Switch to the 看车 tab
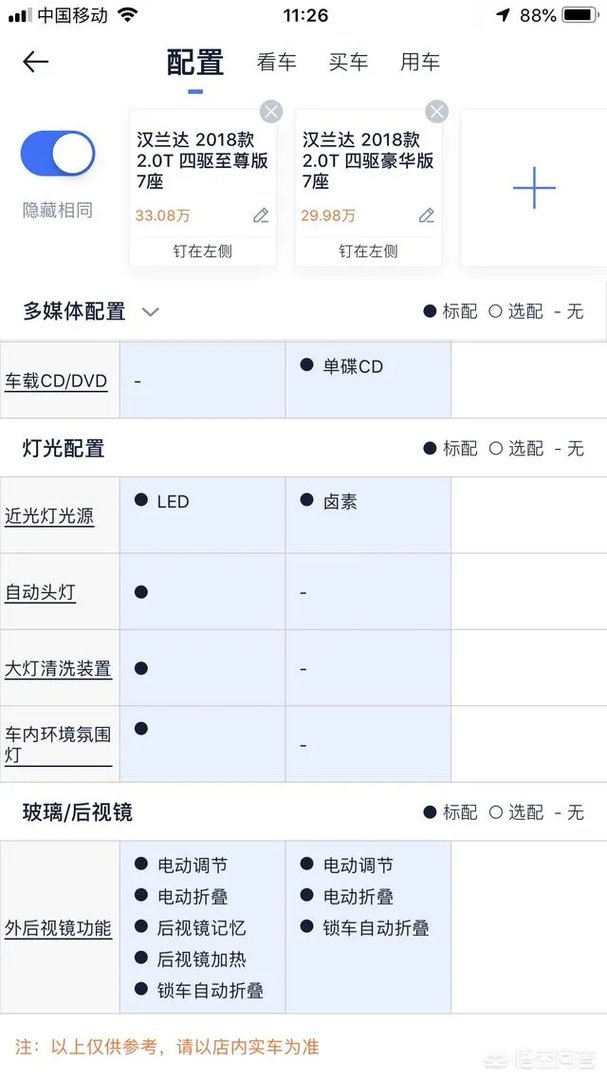Screen dimensions: 607x1080 click(x=276, y=61)
